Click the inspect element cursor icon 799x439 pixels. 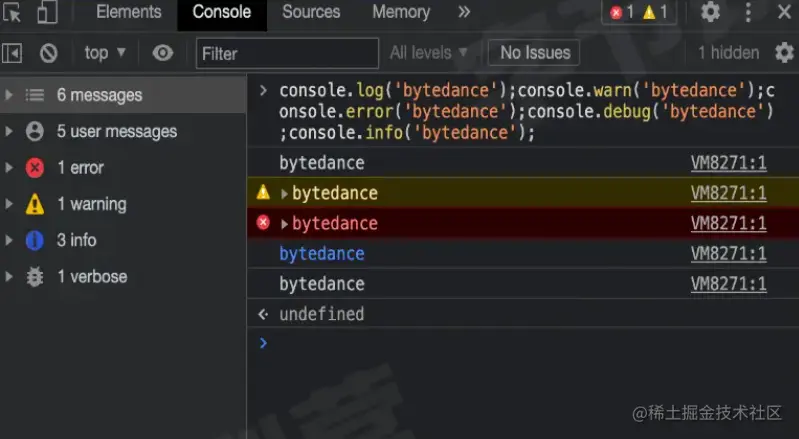(13, 13)
